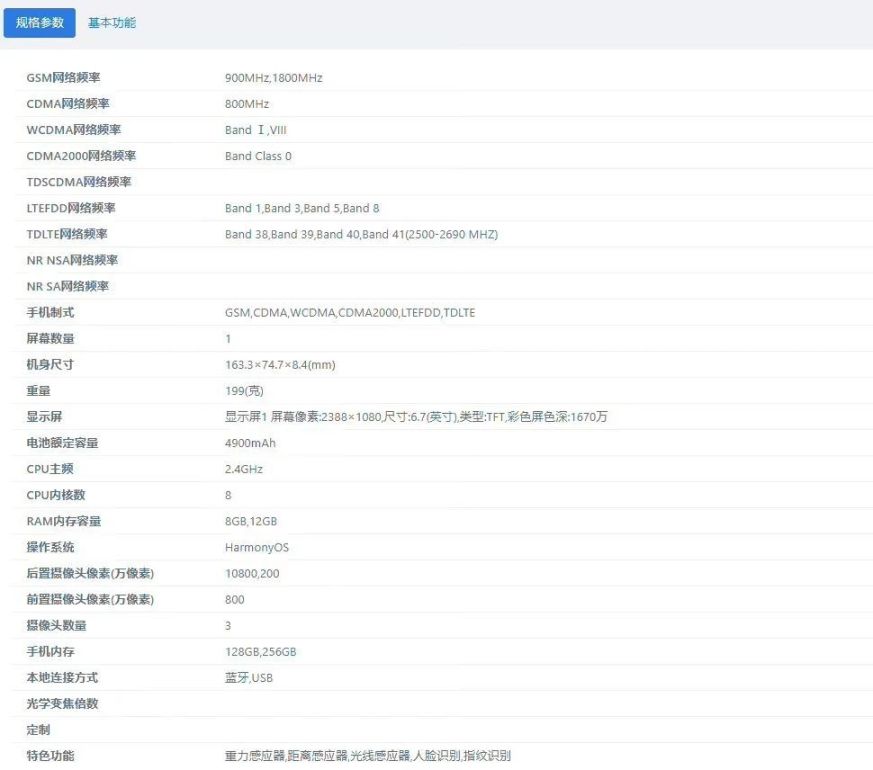
Task: Click the LTEFDD网络频率 label
Action: [71, 208]
